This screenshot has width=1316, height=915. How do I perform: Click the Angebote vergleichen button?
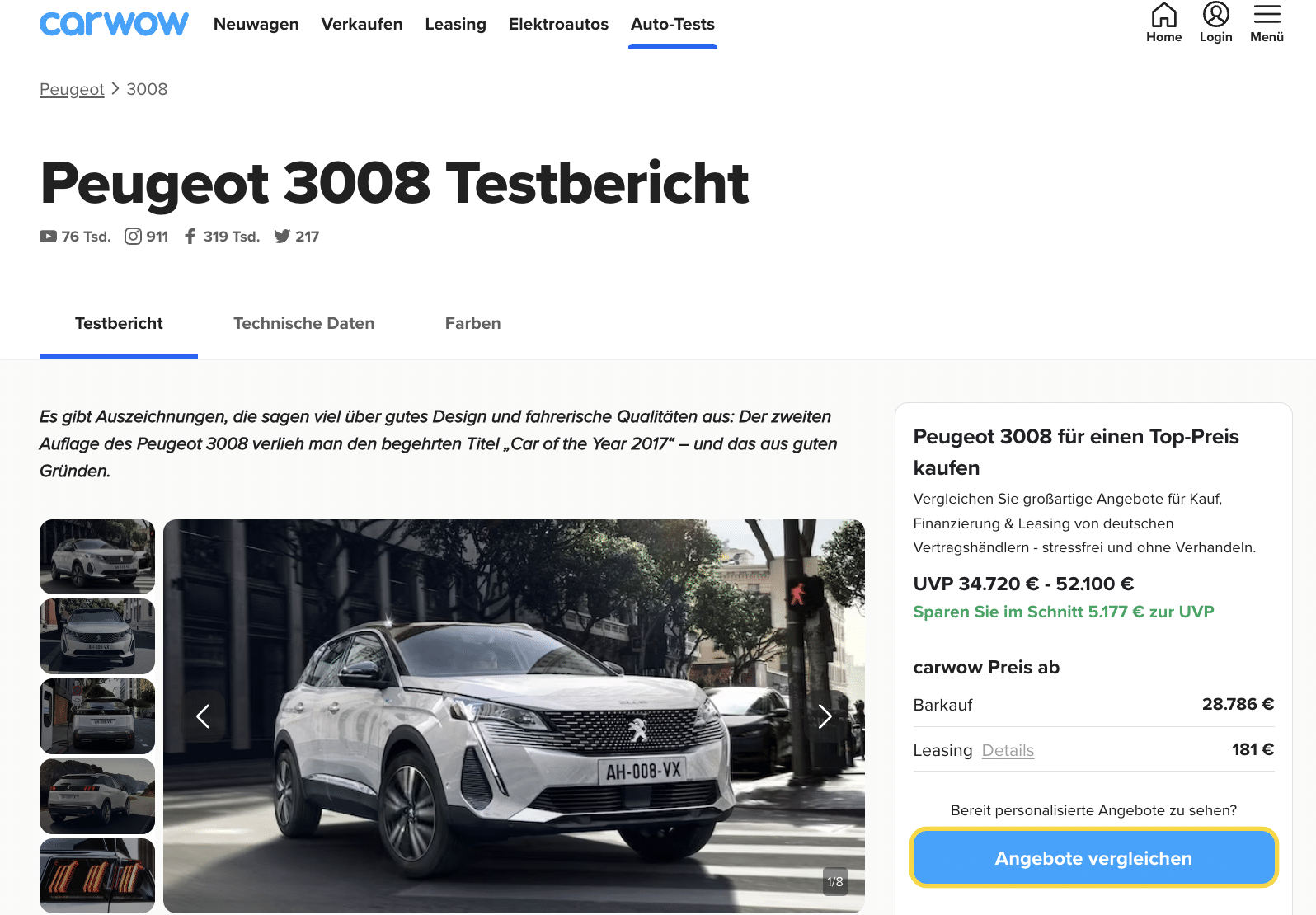(x=1093, y=858)
